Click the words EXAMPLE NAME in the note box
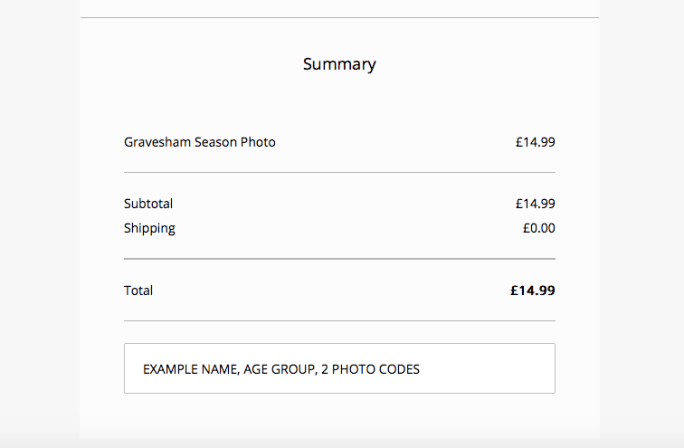 (x=190, y=369)
